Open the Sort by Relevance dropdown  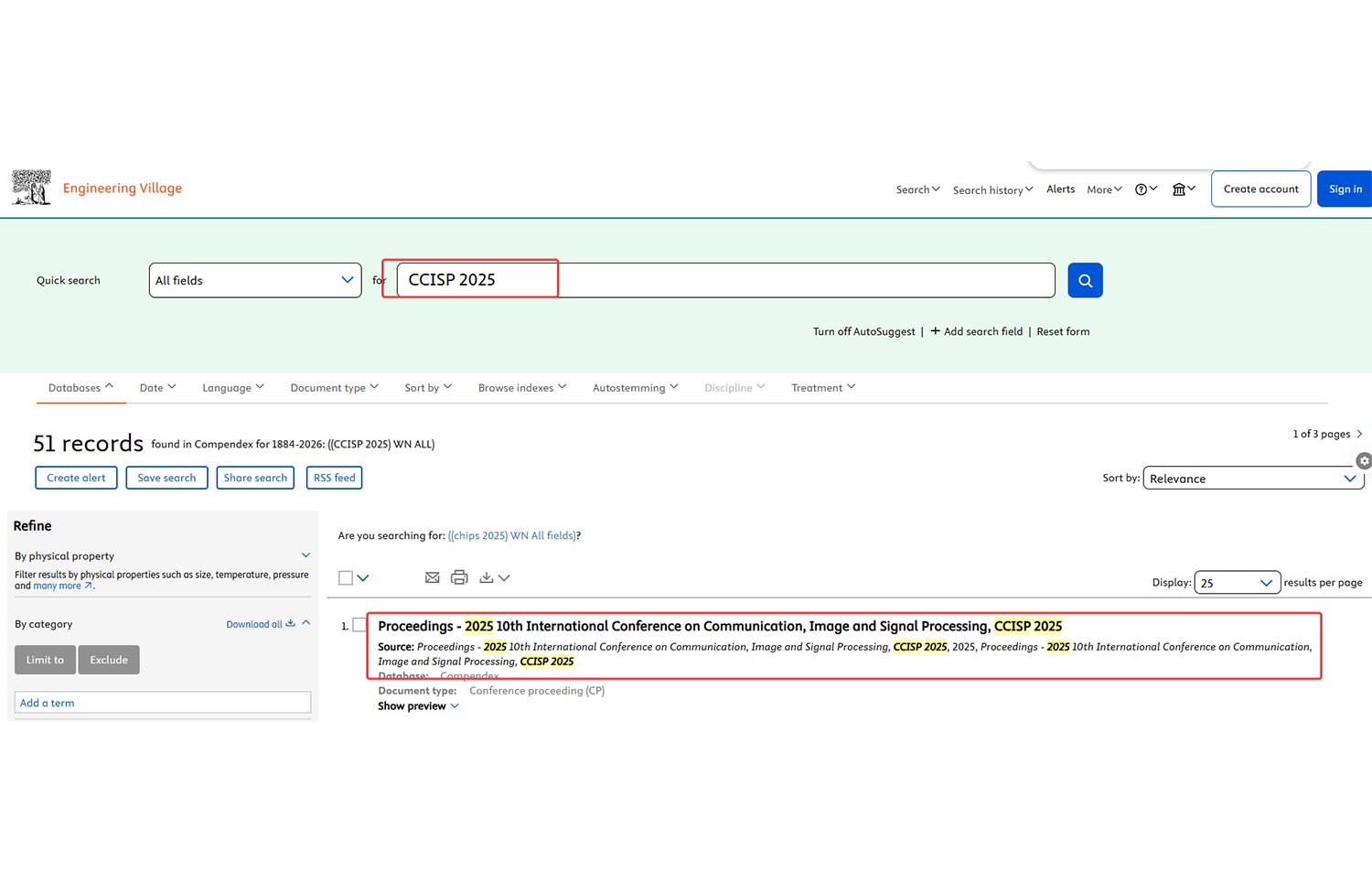coord(1252,479)
